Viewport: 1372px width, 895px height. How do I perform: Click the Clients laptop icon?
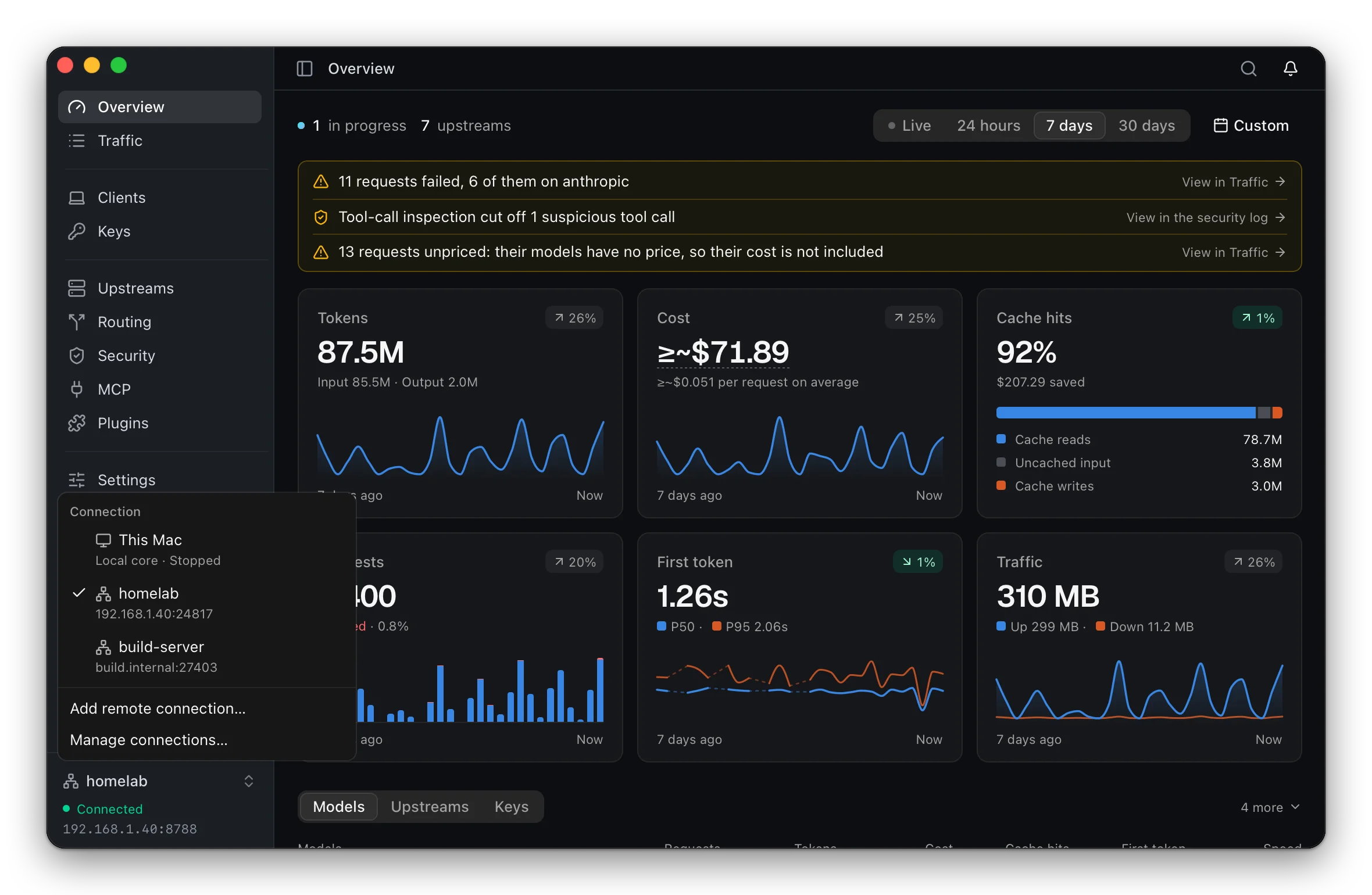pos(77,198)
